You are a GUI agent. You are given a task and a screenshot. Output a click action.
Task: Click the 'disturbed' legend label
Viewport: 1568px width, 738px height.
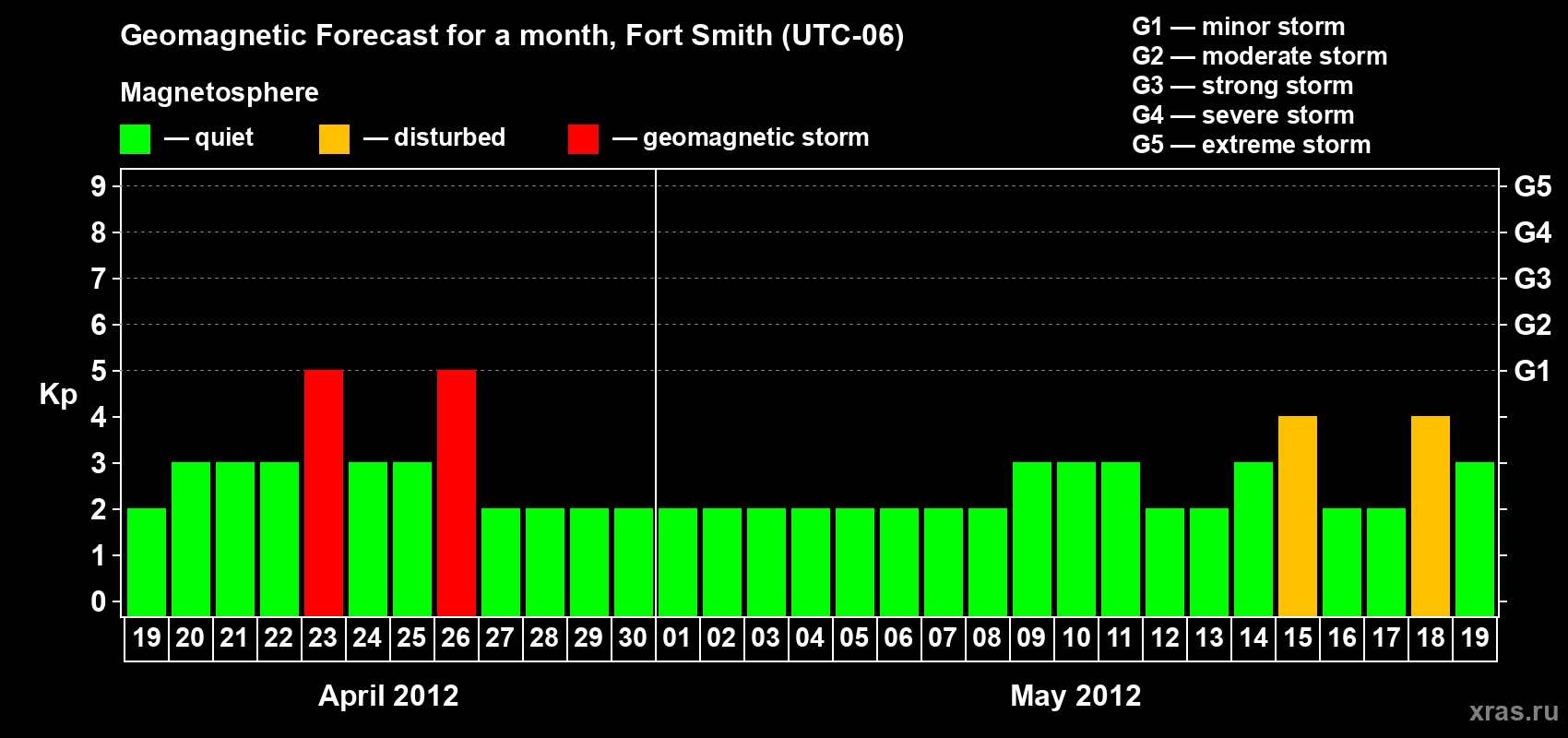click(x=449, y=137)
